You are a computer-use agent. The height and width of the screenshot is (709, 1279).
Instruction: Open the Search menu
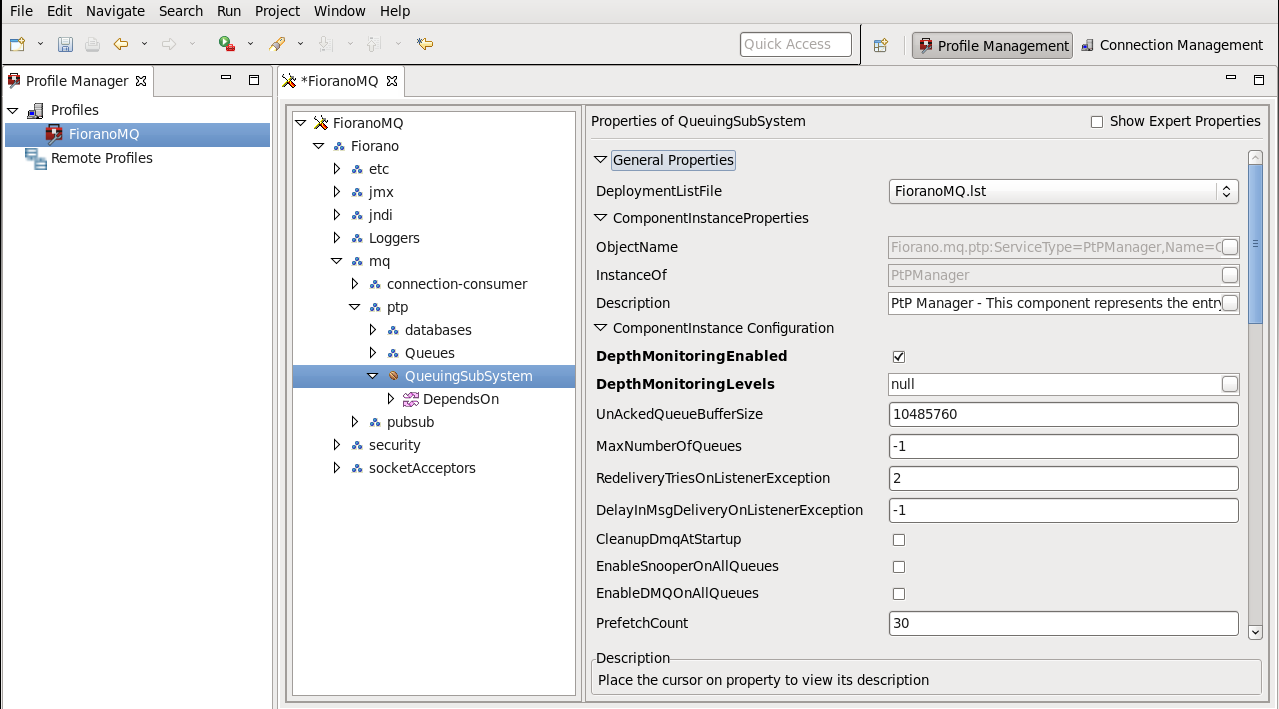tap(181, 11)
